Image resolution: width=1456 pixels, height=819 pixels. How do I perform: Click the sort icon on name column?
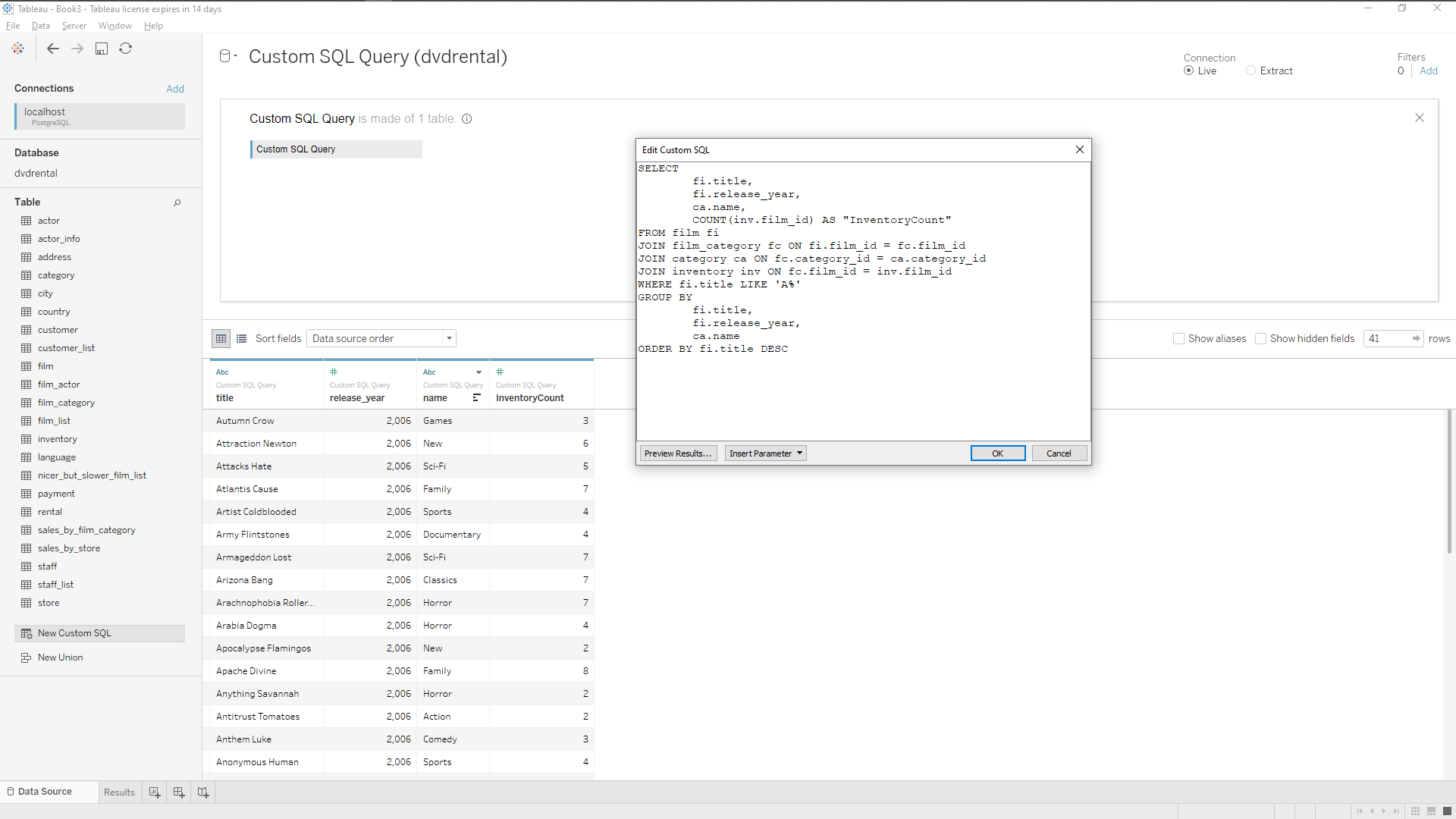(x=477, y=398)
